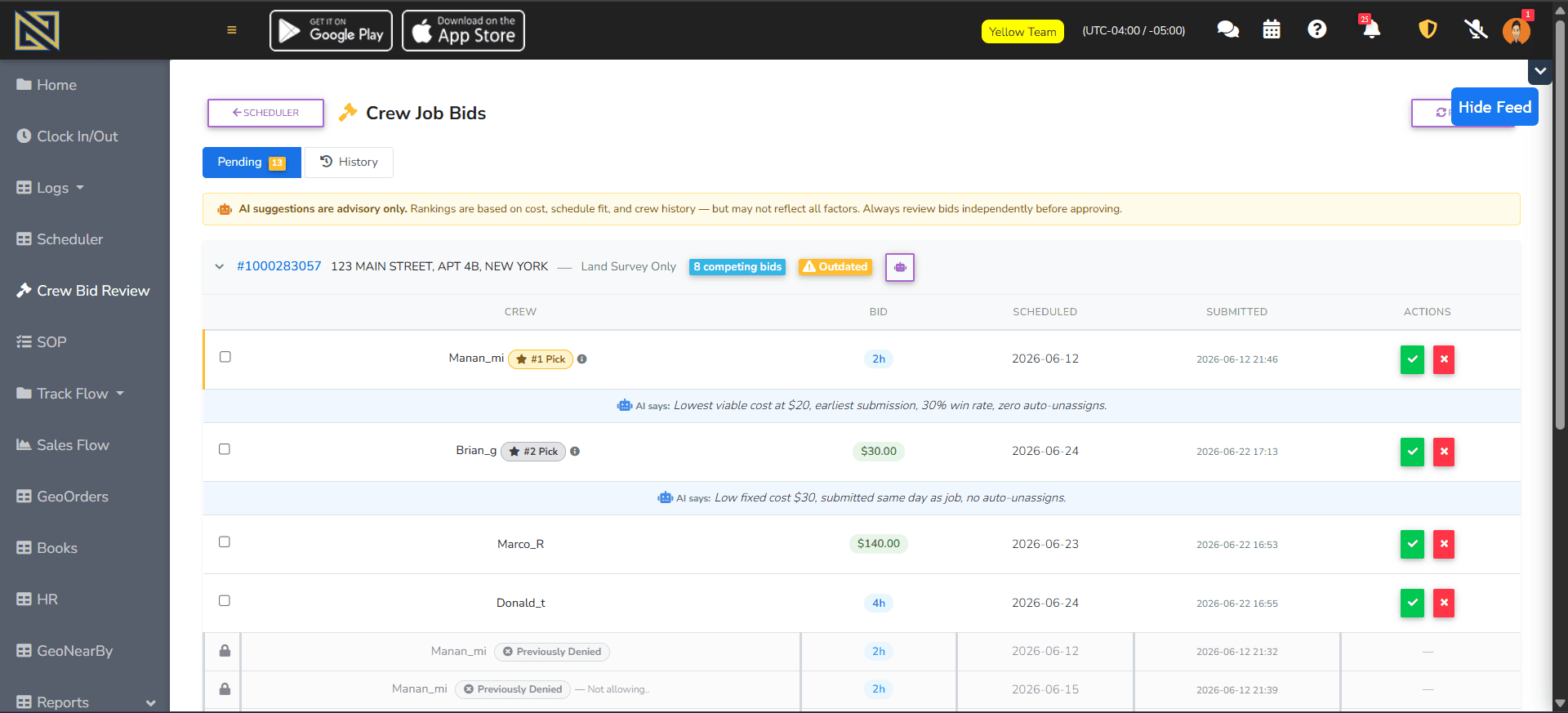
Task: Open the calendar icon in header
Action: tap(1272, 30)
